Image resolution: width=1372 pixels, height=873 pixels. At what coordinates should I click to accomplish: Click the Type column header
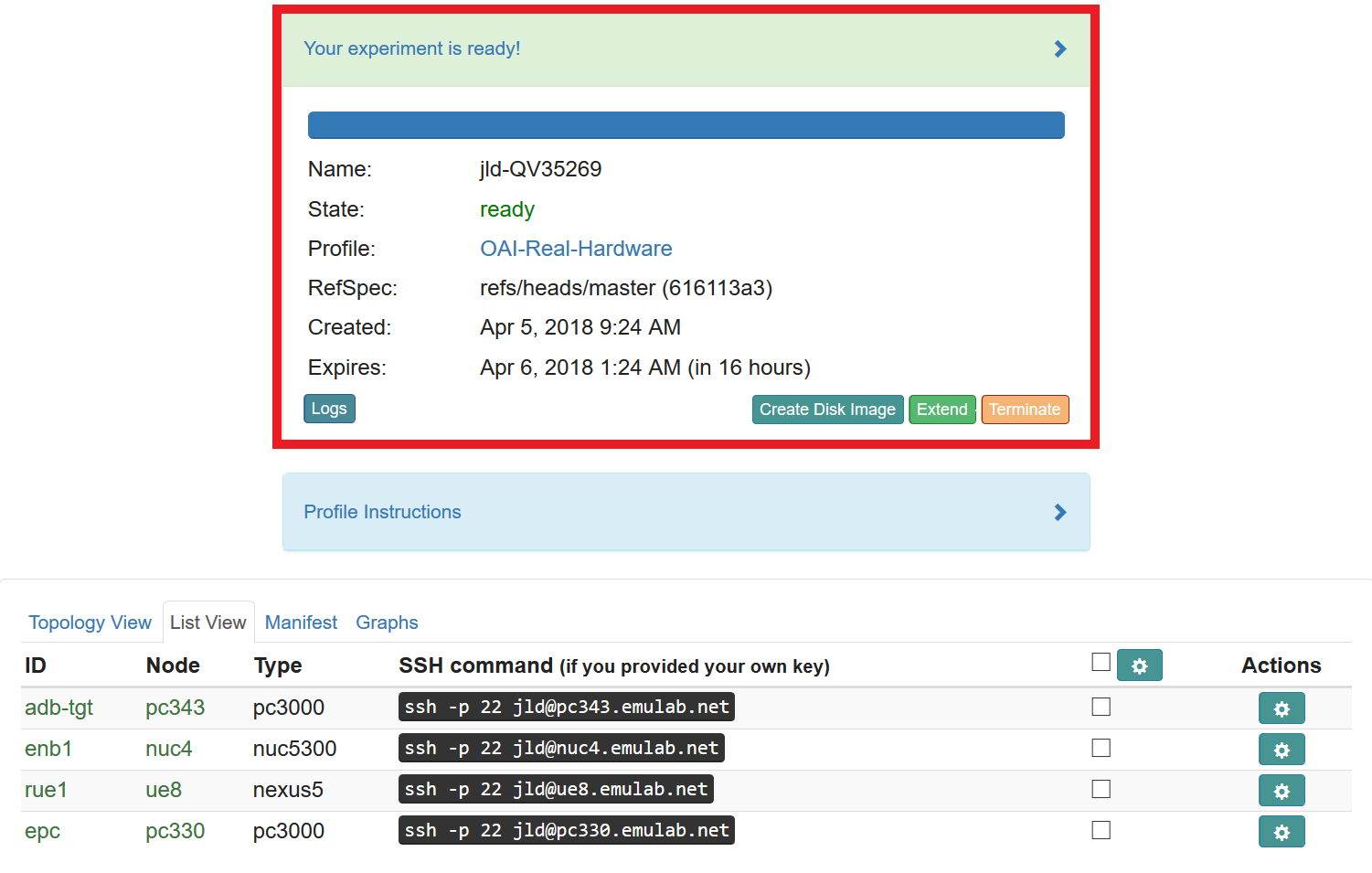[278, 665]
